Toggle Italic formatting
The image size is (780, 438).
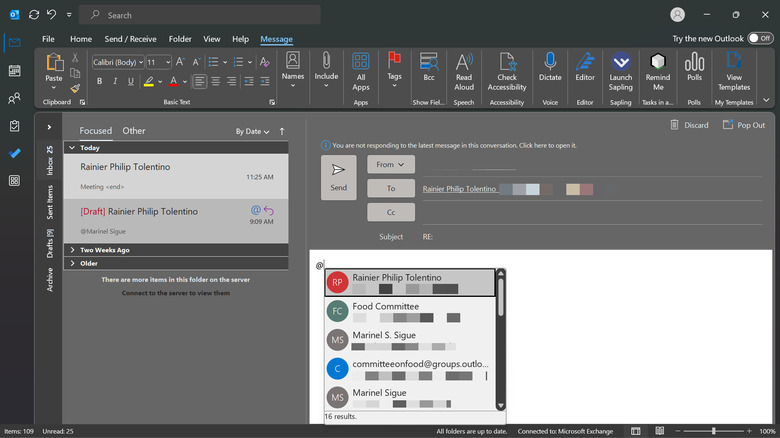point(115,81)
